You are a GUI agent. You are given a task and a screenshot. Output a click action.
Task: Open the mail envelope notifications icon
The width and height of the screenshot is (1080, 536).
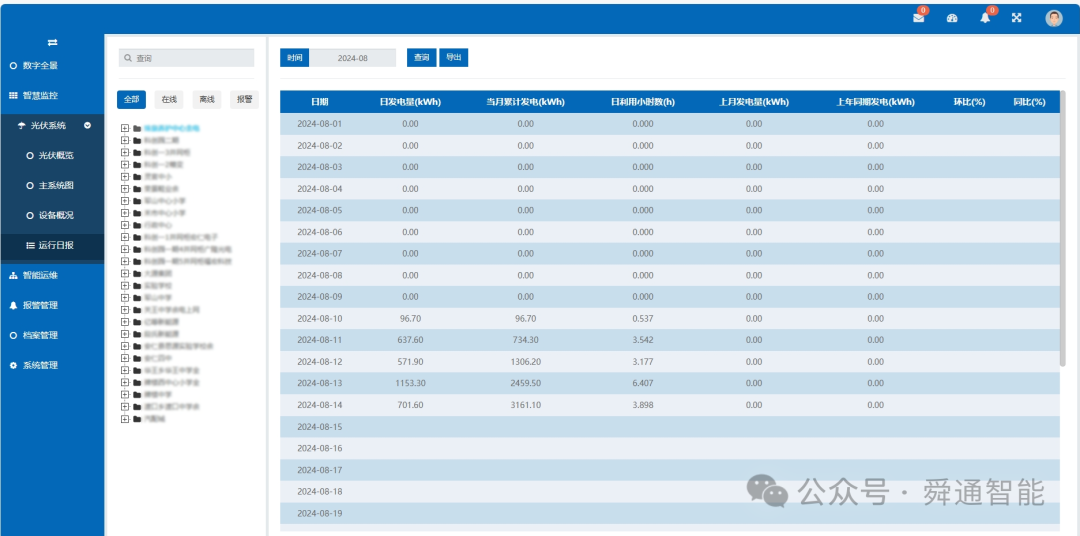point(918,19)
